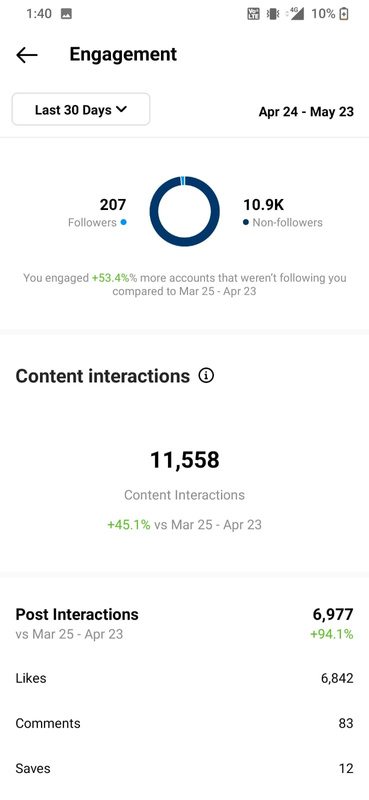Tap the followers donut chart
The width and height of the screenshot is (369, 800).
(x=185, y=211)
